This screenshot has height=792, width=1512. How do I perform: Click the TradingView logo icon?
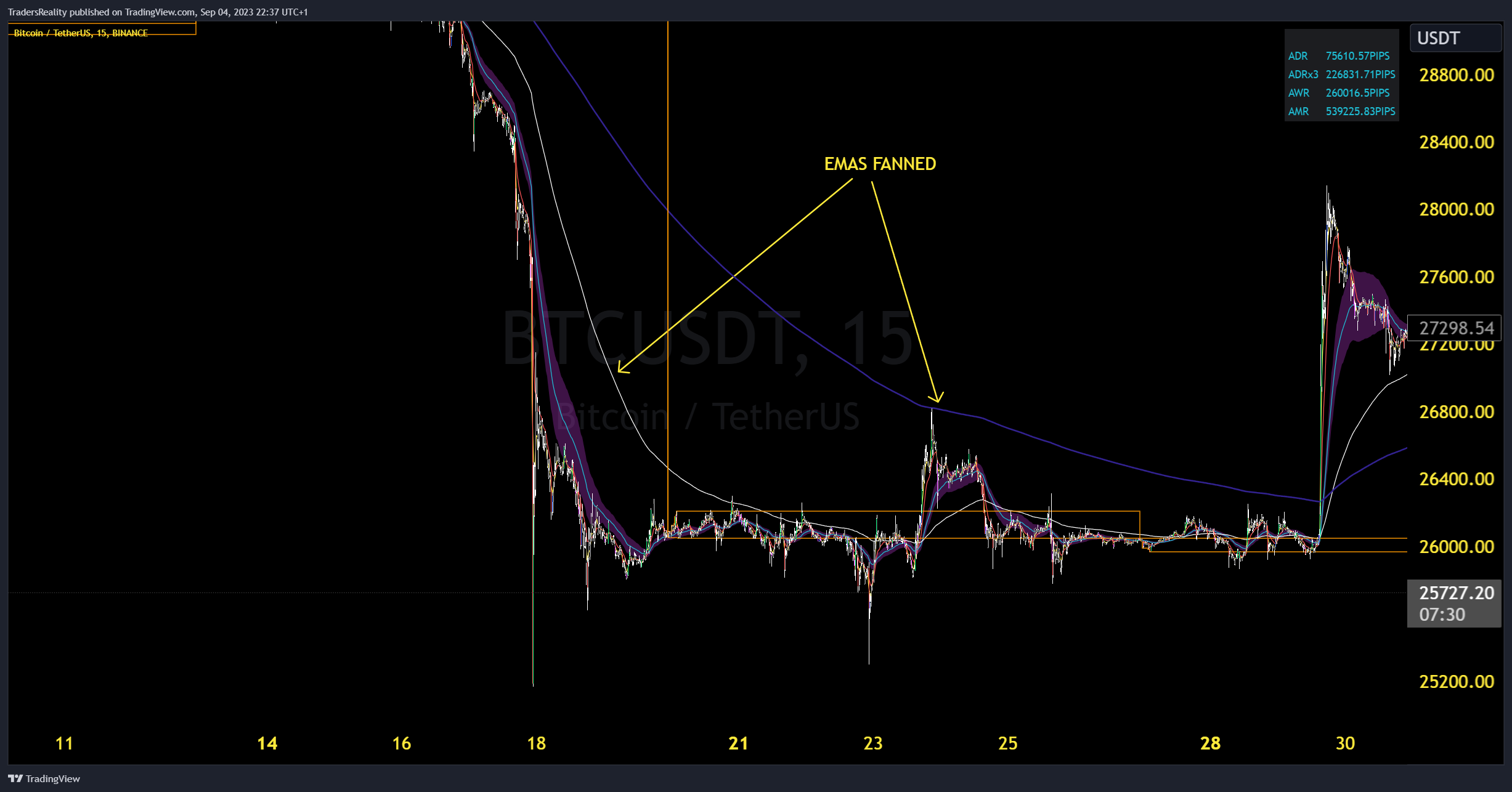coord(15,778)
